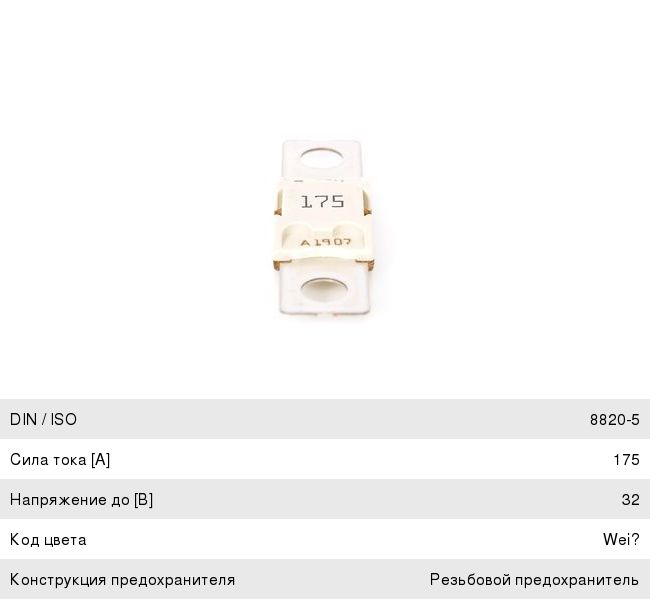Click the top mounting hole of the fuse
Viewport: 650px width, 599px height.
[322, 158]
